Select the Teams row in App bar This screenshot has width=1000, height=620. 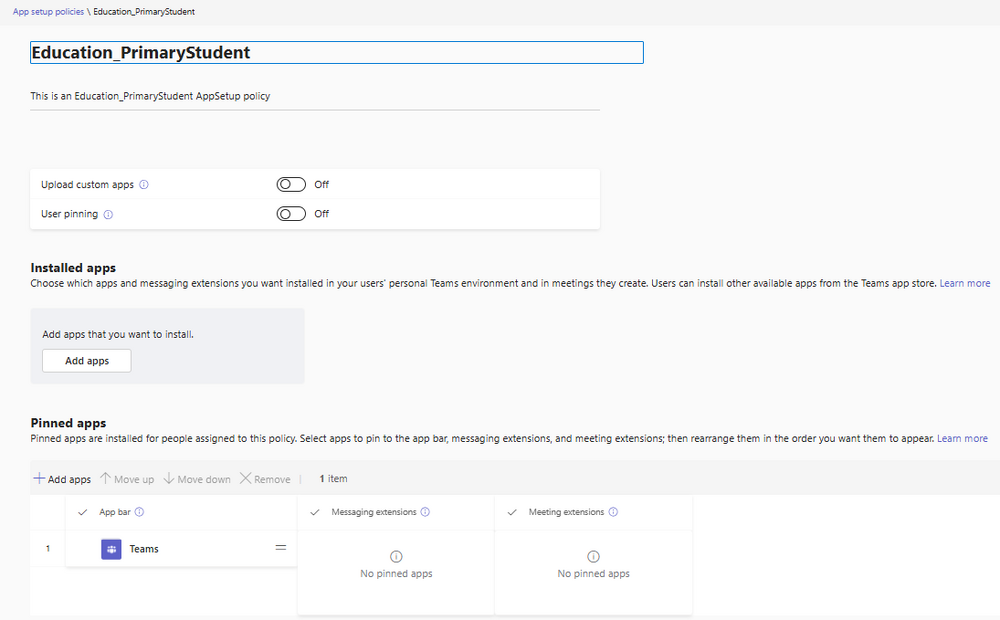click(x=181, y=549)
